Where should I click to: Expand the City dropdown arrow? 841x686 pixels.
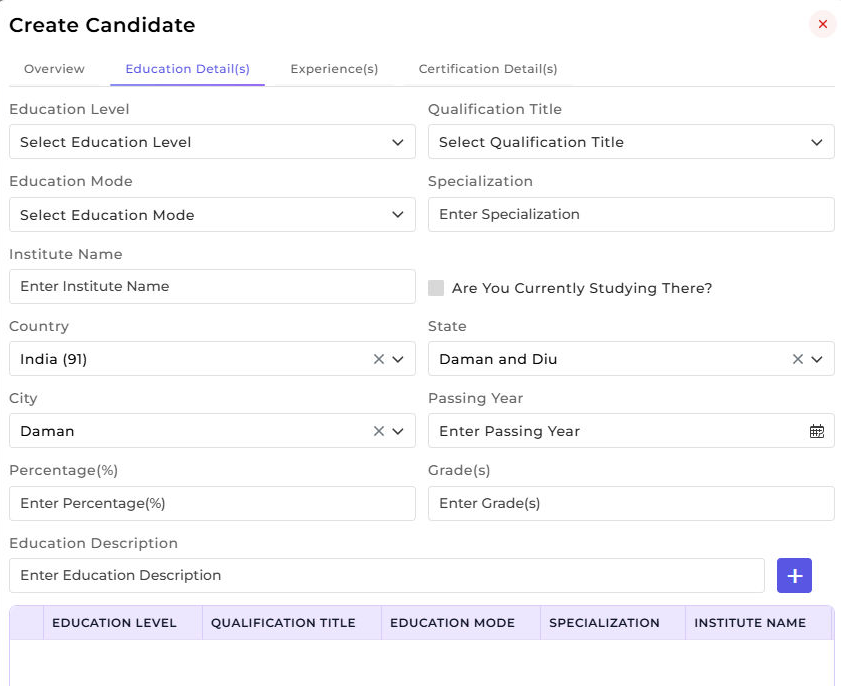[x=397, y=431]
